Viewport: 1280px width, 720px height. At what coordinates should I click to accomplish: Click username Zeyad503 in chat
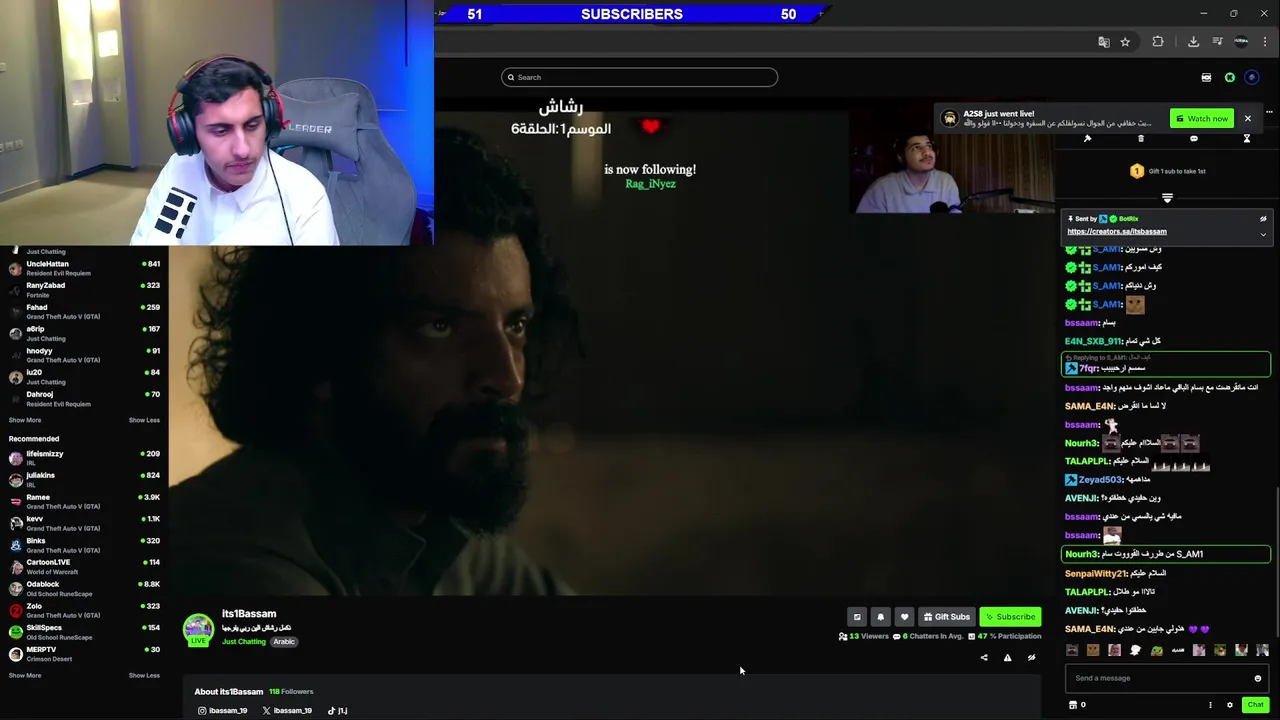point(1100,480)
